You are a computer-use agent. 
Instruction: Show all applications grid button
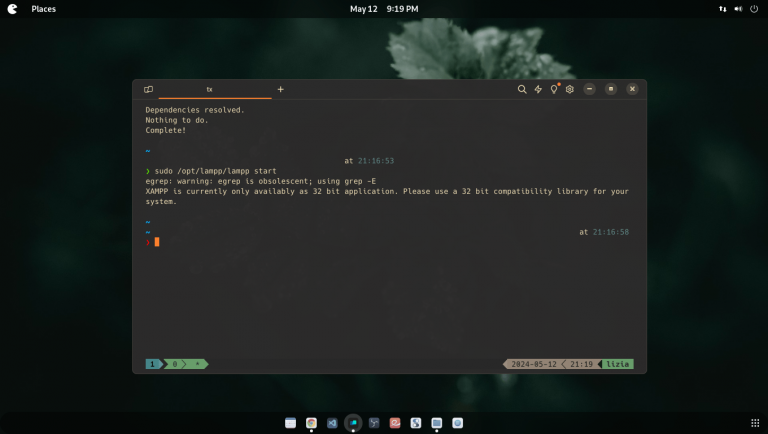click(x=755, y=423)
